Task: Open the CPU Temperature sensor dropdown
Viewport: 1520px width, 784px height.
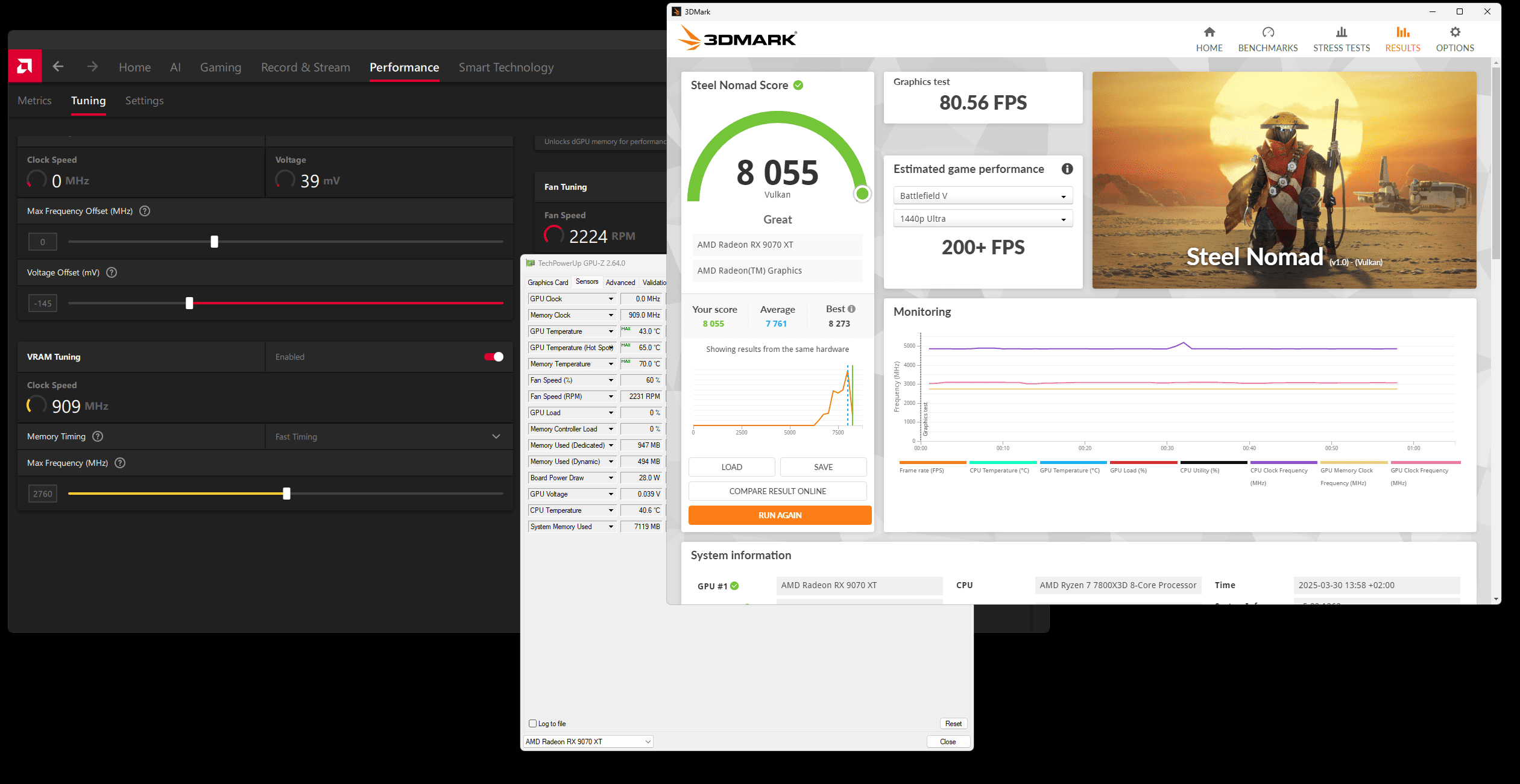Action: point(572,510)
